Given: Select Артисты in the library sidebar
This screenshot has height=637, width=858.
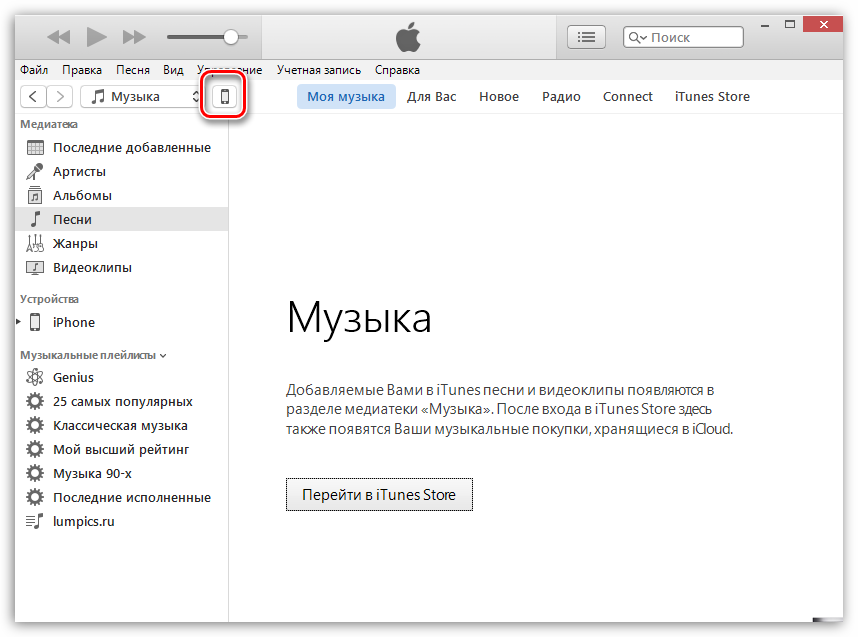Looking at the screenshot, I should click(79, 171).
